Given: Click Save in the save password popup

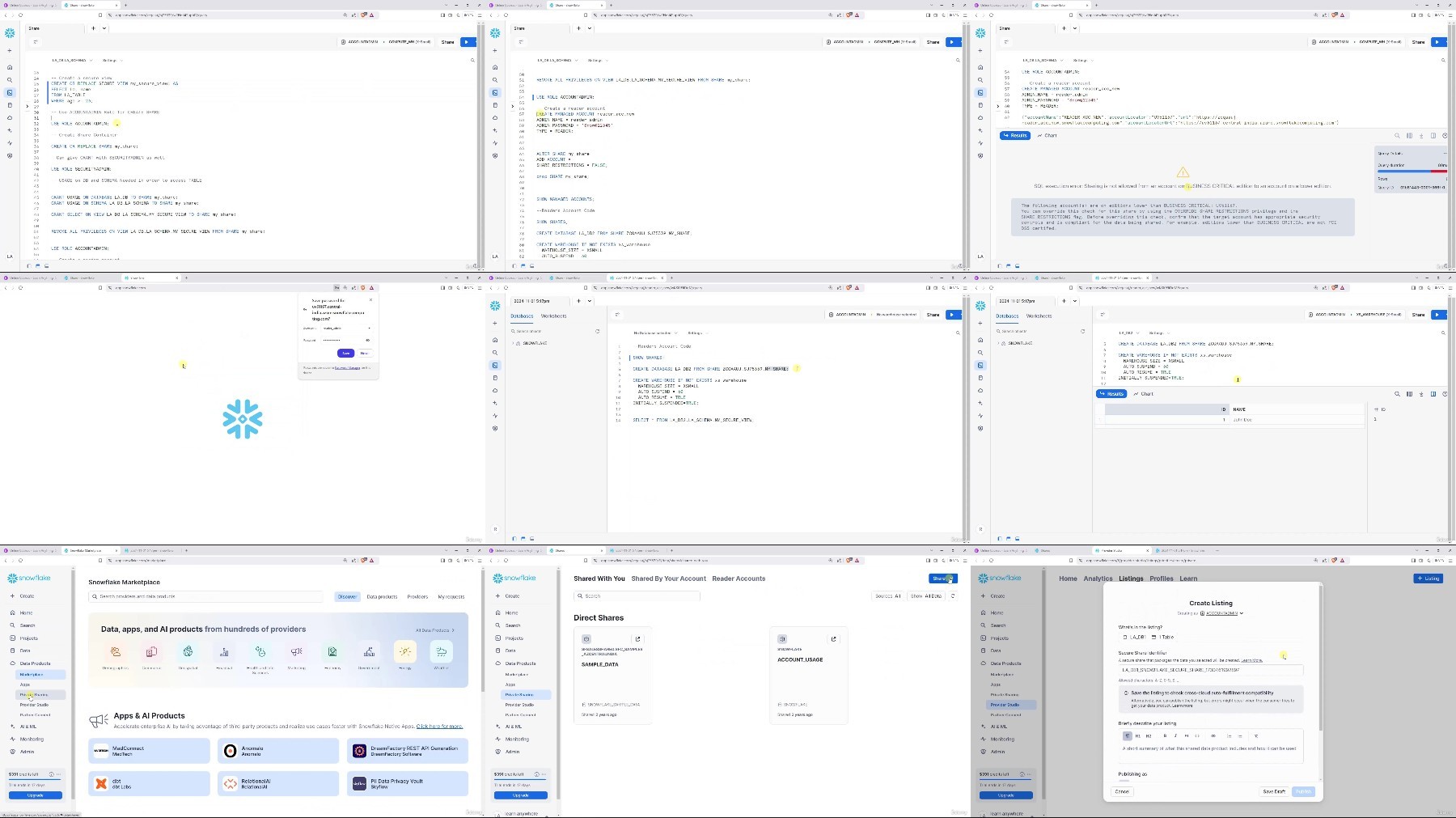Looking at the screenshot, I should pos(346,353).
